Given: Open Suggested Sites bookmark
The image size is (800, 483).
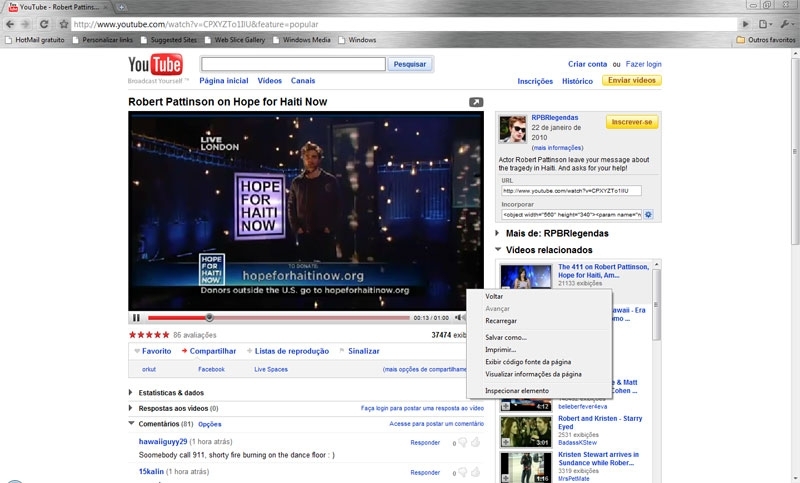Looking at the screenshot, I should [x=168, y=40].
